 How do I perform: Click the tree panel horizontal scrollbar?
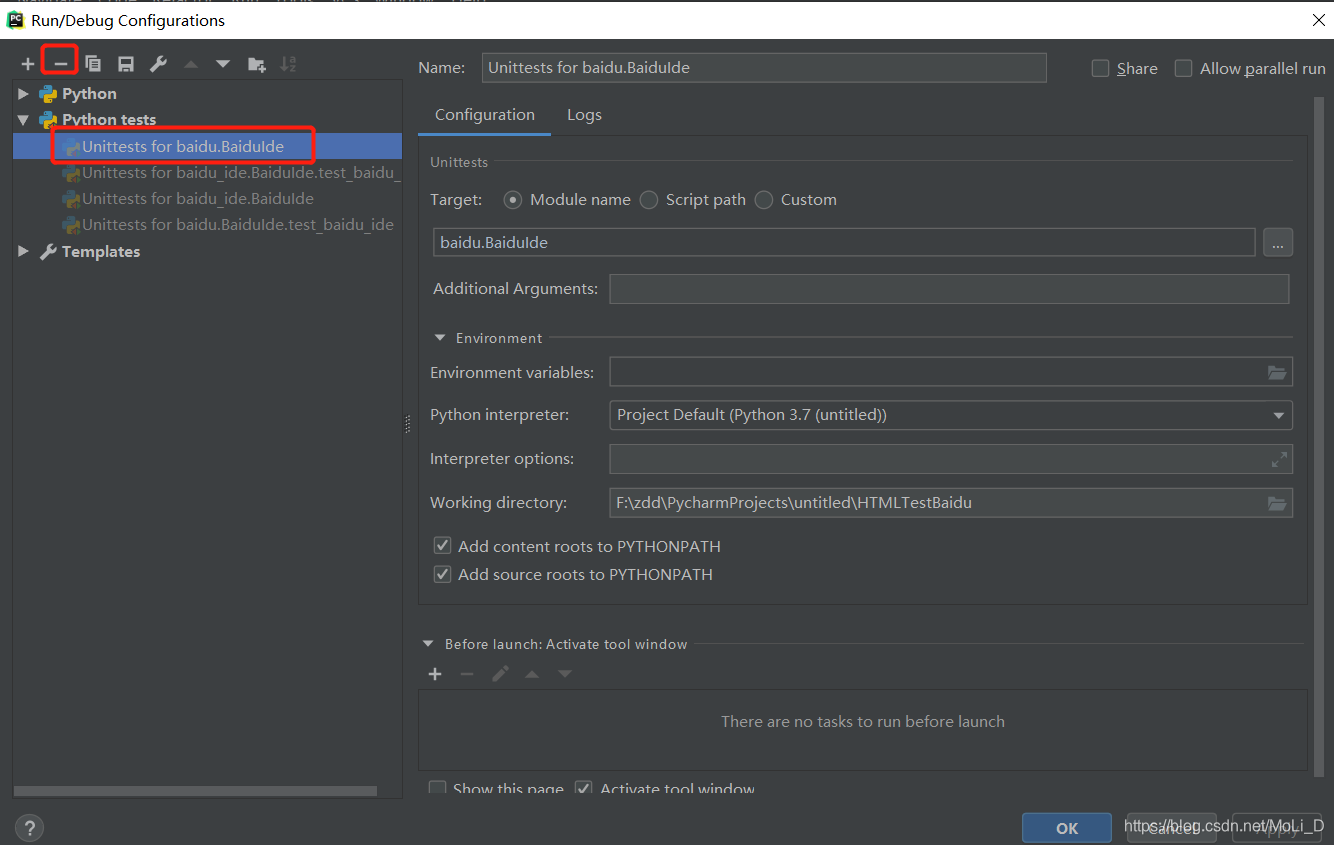(196, 791)
